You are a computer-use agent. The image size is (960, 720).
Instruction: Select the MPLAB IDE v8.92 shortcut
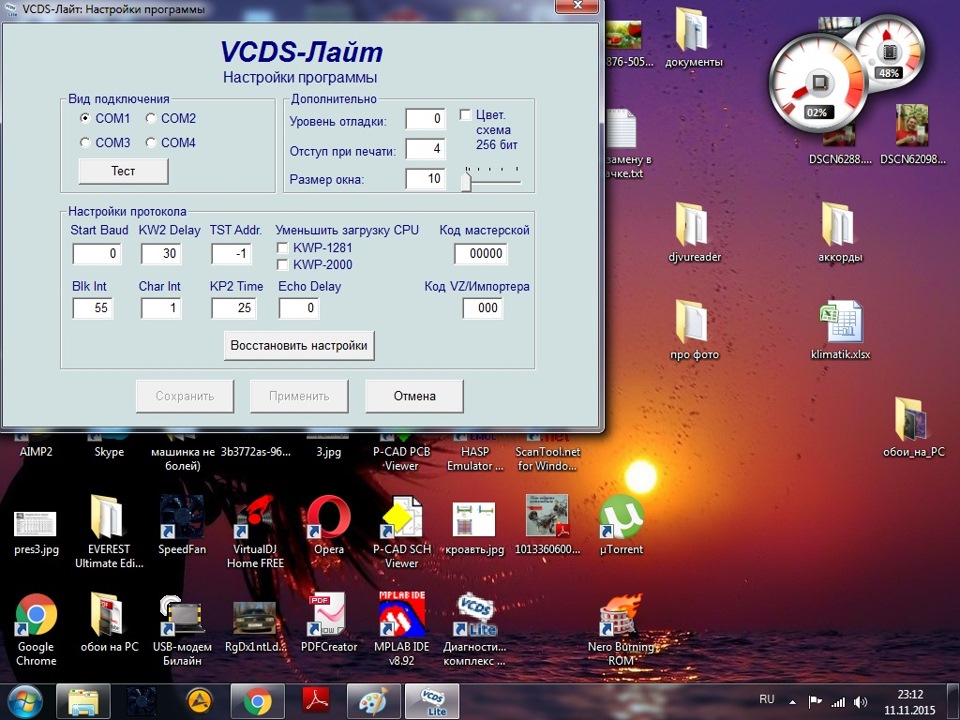(x=402, y=630)
